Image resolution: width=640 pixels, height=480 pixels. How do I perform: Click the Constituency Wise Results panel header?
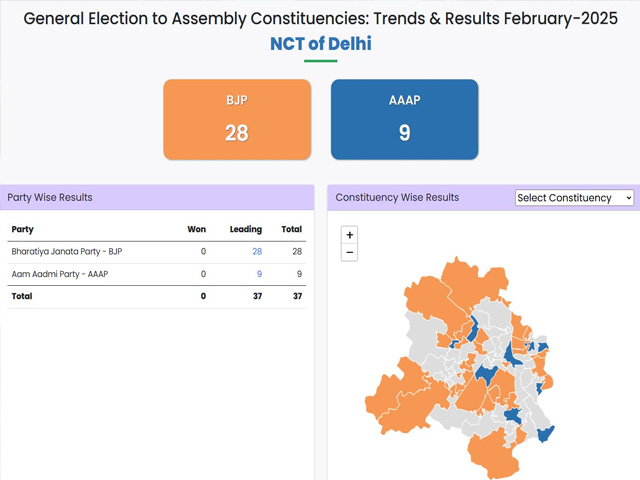pos(397,197)
